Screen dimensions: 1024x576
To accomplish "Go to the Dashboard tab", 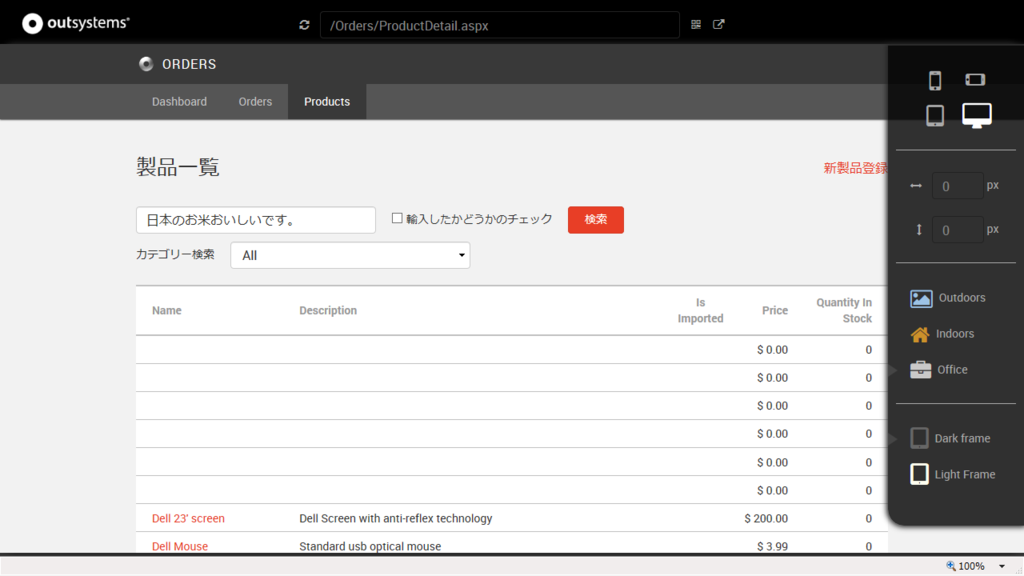I will pos(180,102).
